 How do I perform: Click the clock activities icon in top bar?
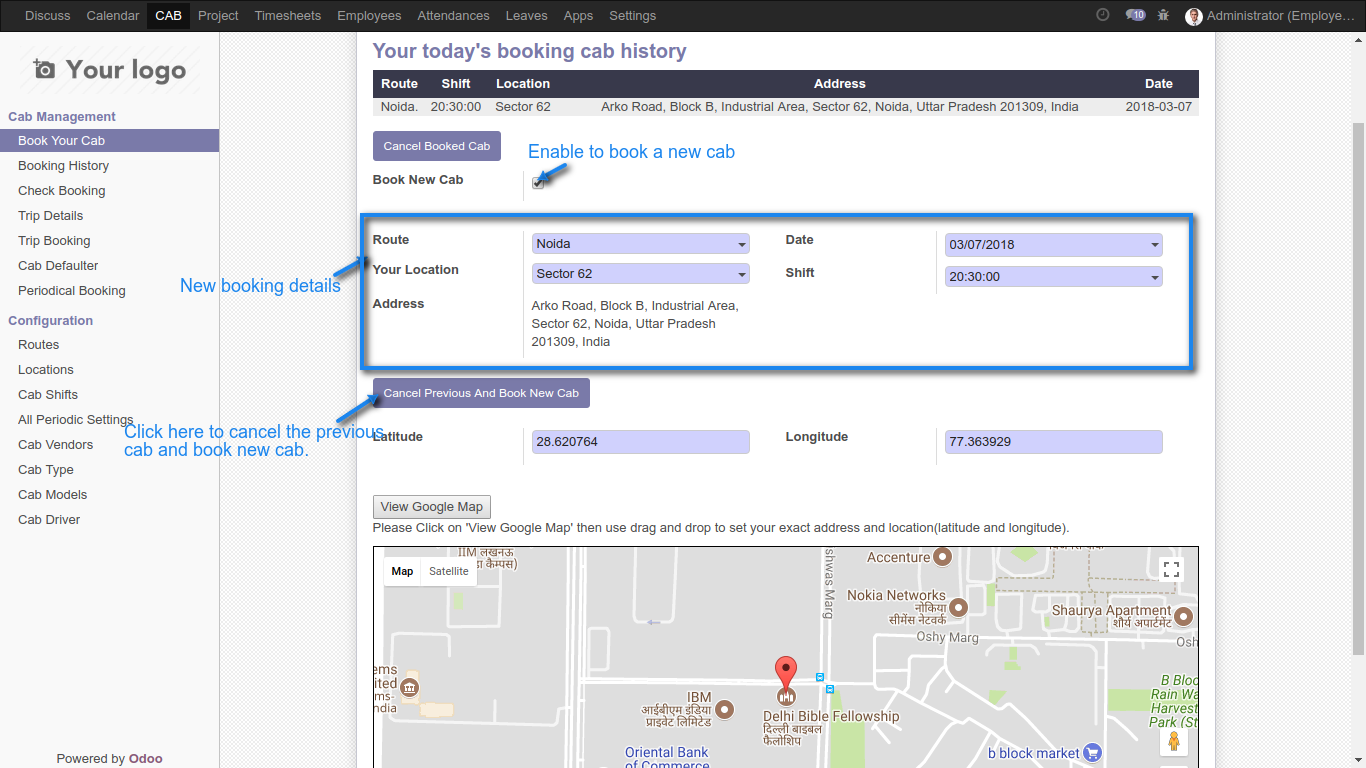coord(1103,15)
